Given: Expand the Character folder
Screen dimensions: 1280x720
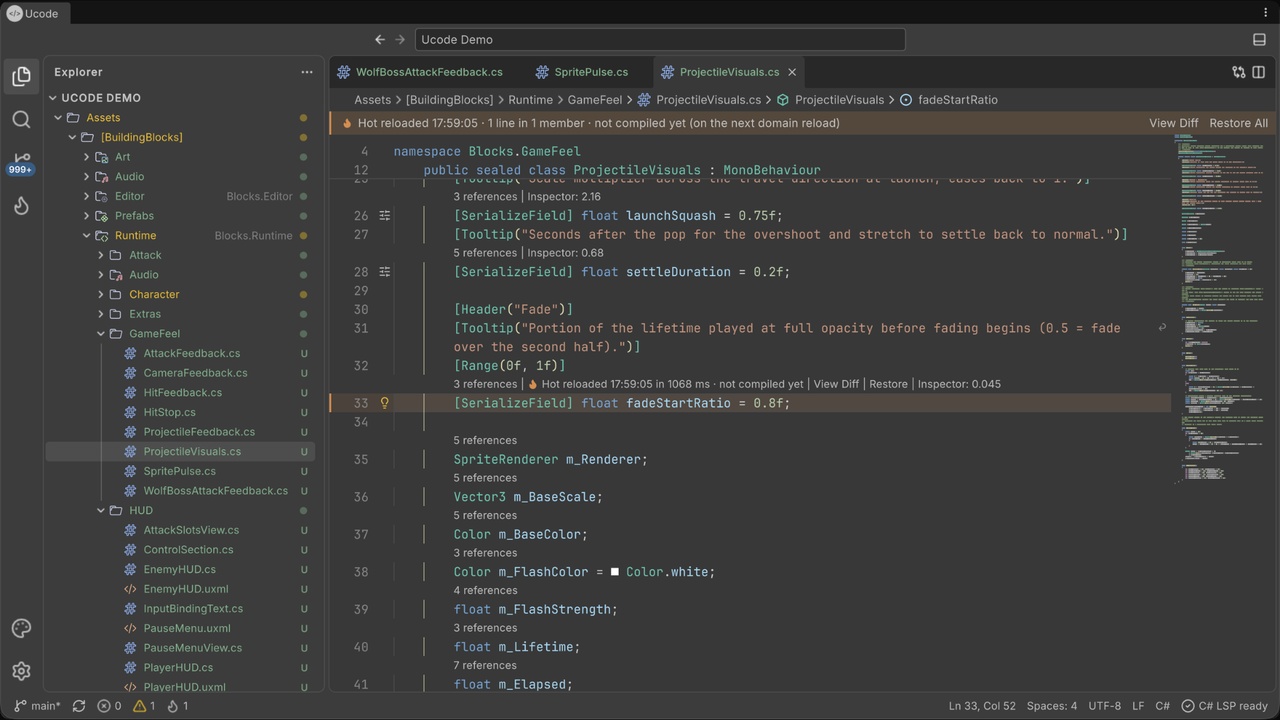Looking at the screenshot, I should pos(101,294).
